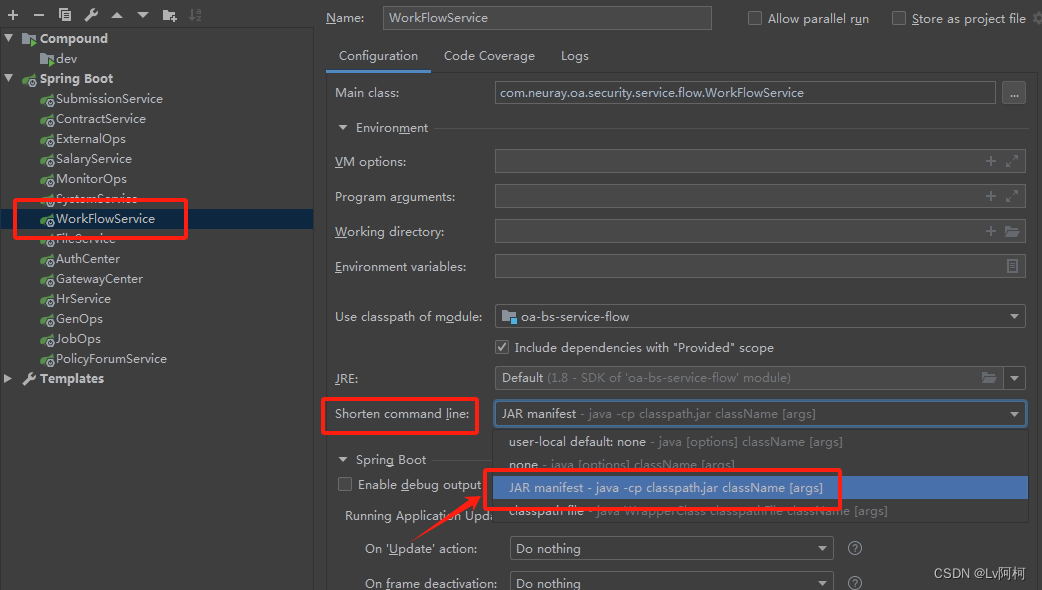Click inside the configuration Name field
Screen dimensions: 1042x590
coord(547,18)
